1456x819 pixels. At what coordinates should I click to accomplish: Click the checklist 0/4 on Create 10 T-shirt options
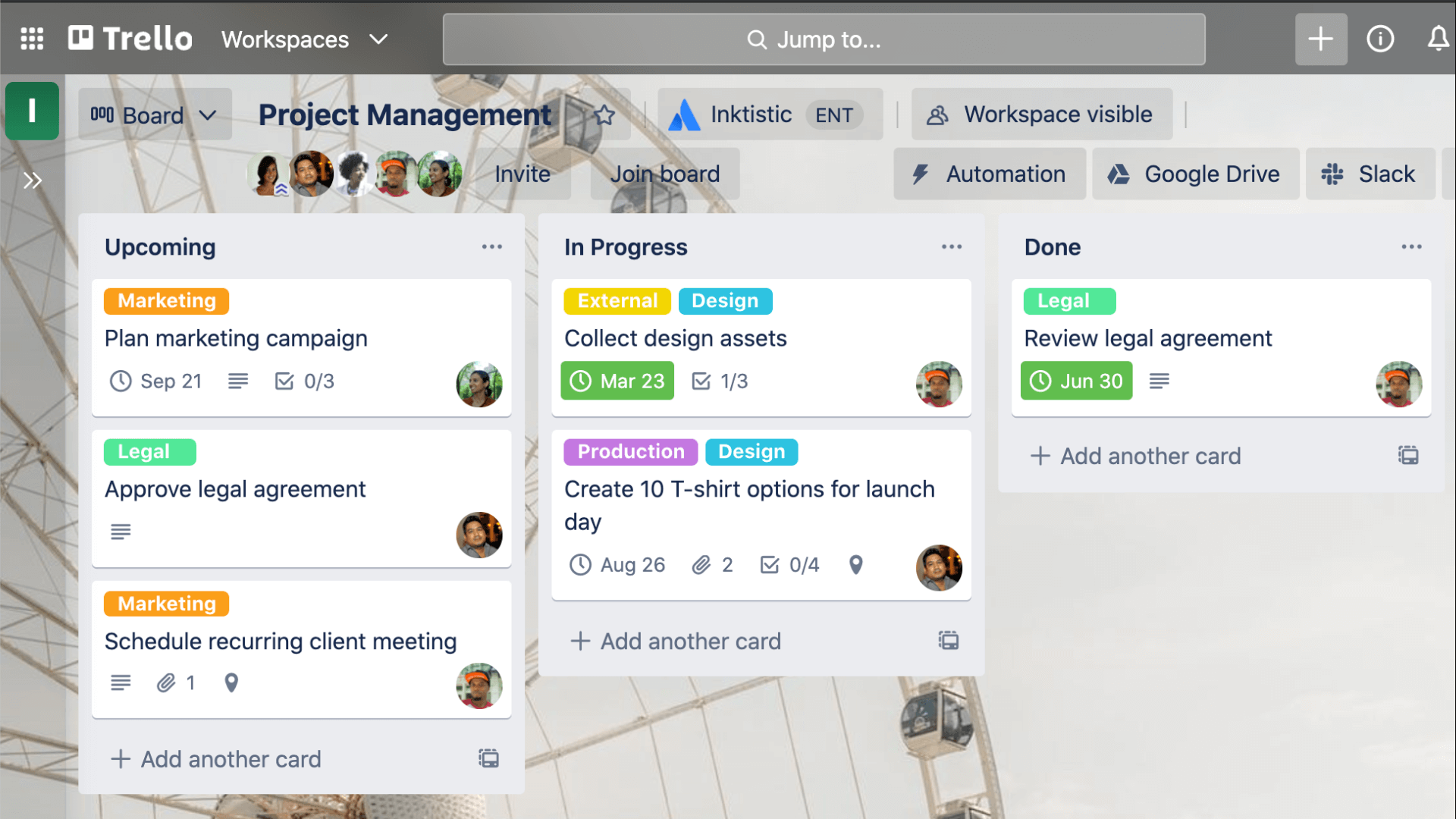[x=790, y=565]
